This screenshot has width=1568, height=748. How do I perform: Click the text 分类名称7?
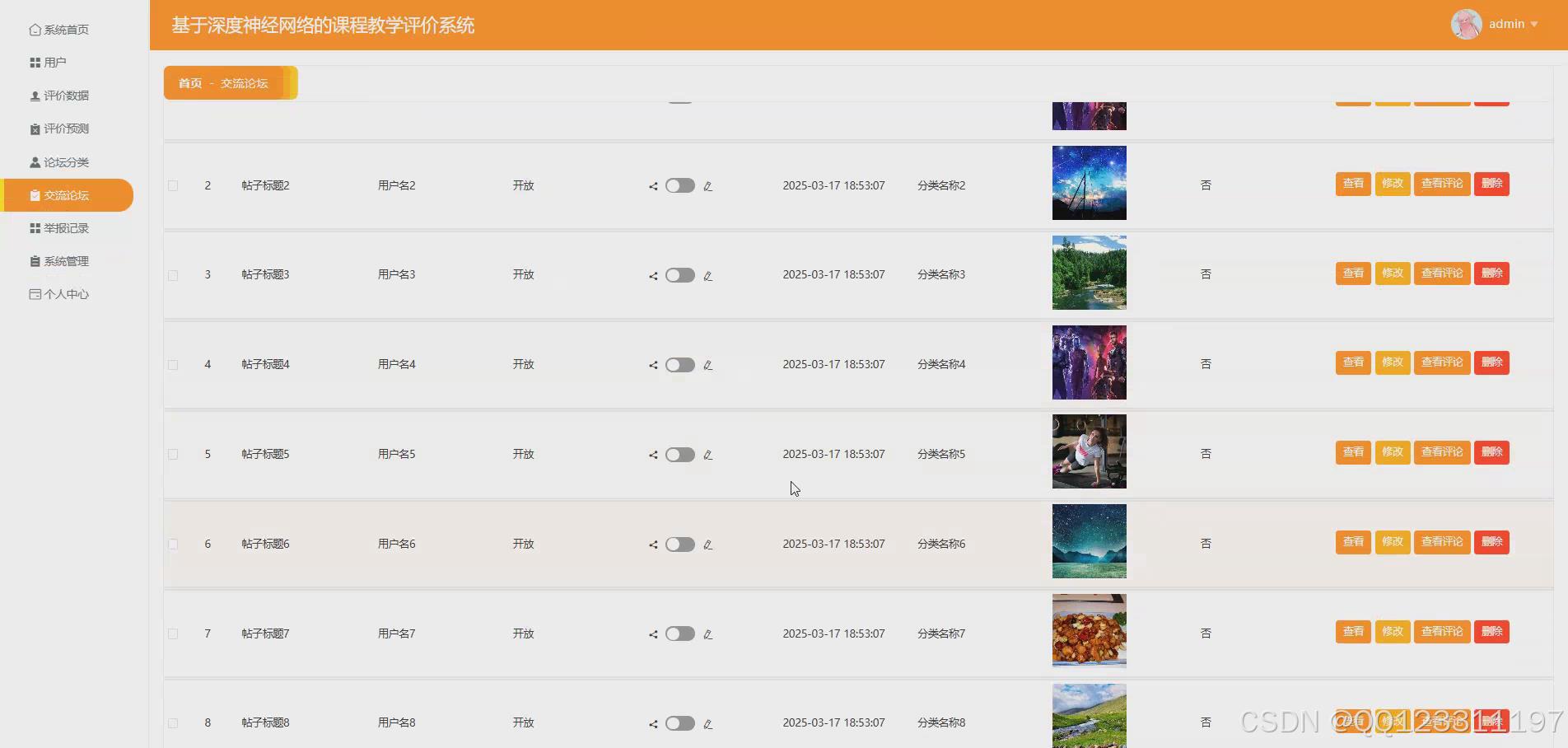coord(941,633)
